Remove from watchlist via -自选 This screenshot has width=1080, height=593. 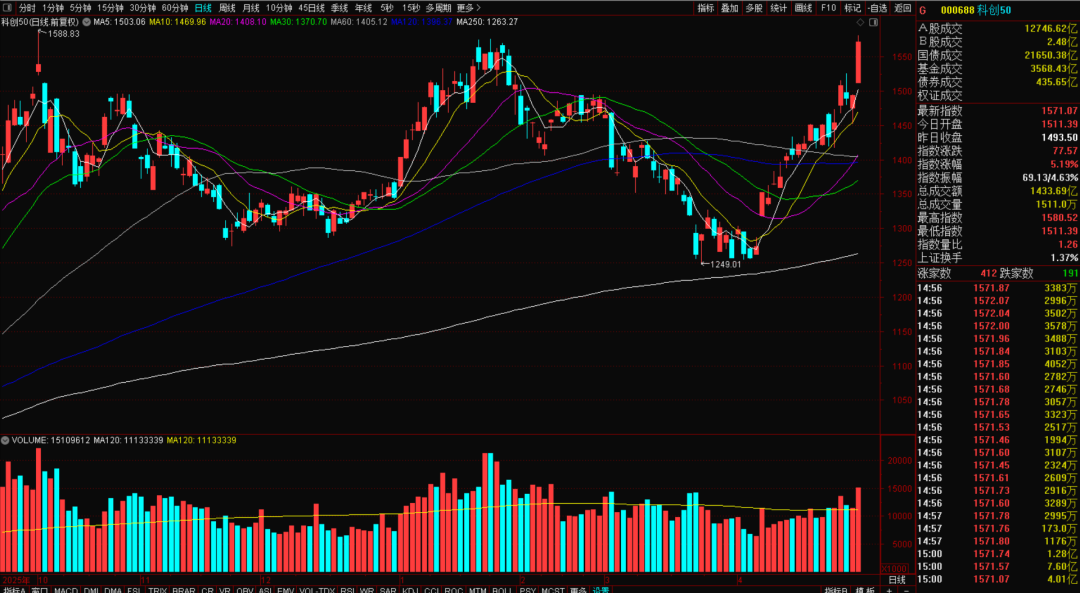click(x=877, y=8)
